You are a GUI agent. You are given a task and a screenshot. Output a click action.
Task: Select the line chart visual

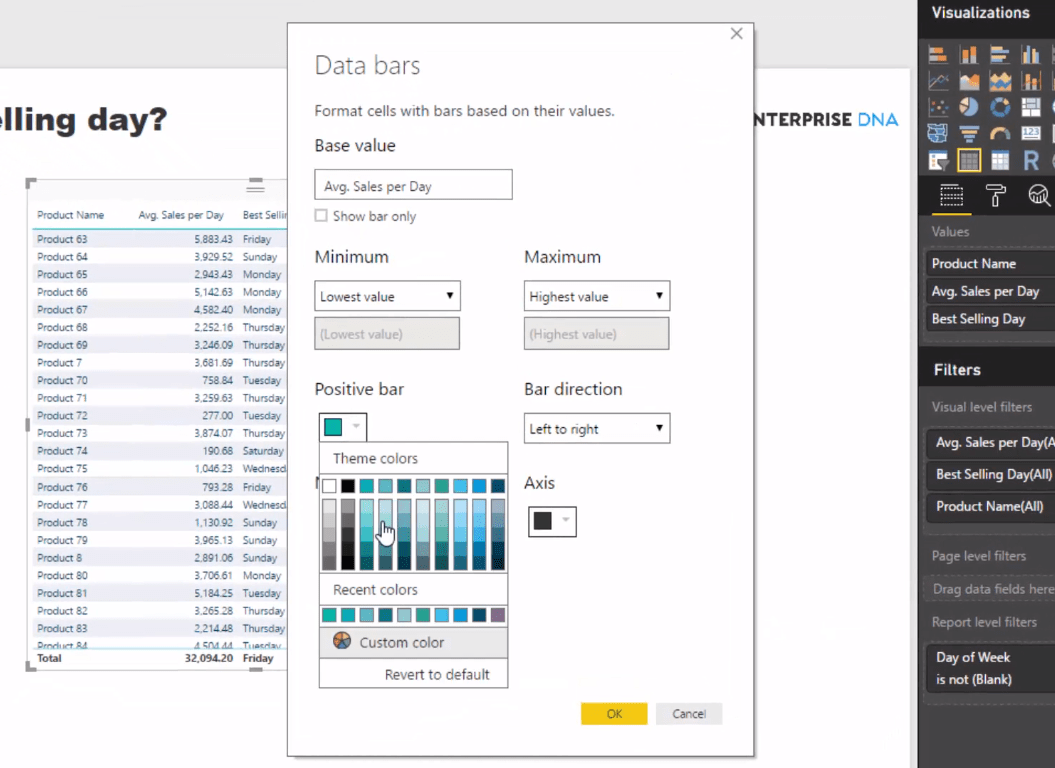click(938, 81)
